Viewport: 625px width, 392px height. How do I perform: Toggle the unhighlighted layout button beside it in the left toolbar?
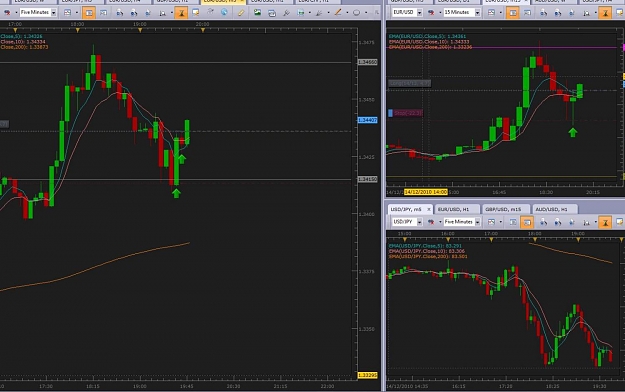[103, 13]
